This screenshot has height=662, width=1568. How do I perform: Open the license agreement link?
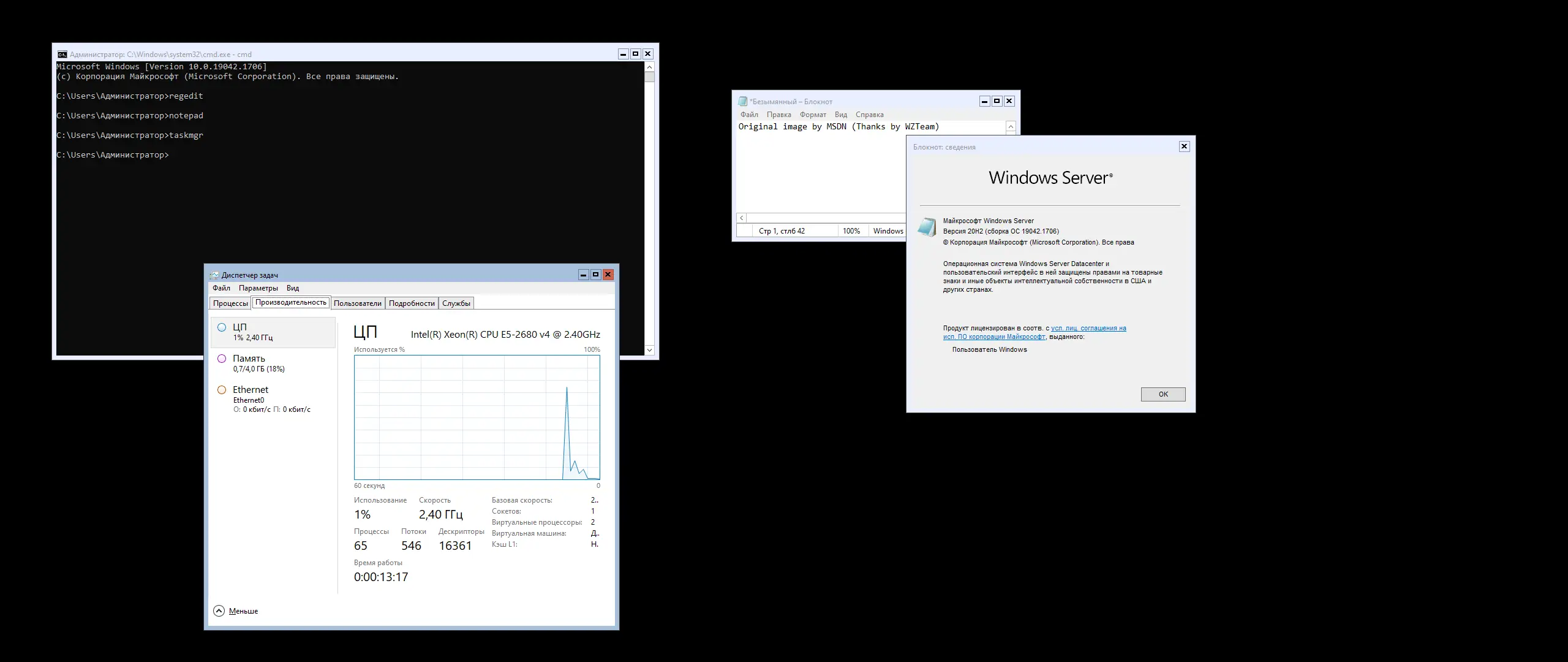[1088, 329]
